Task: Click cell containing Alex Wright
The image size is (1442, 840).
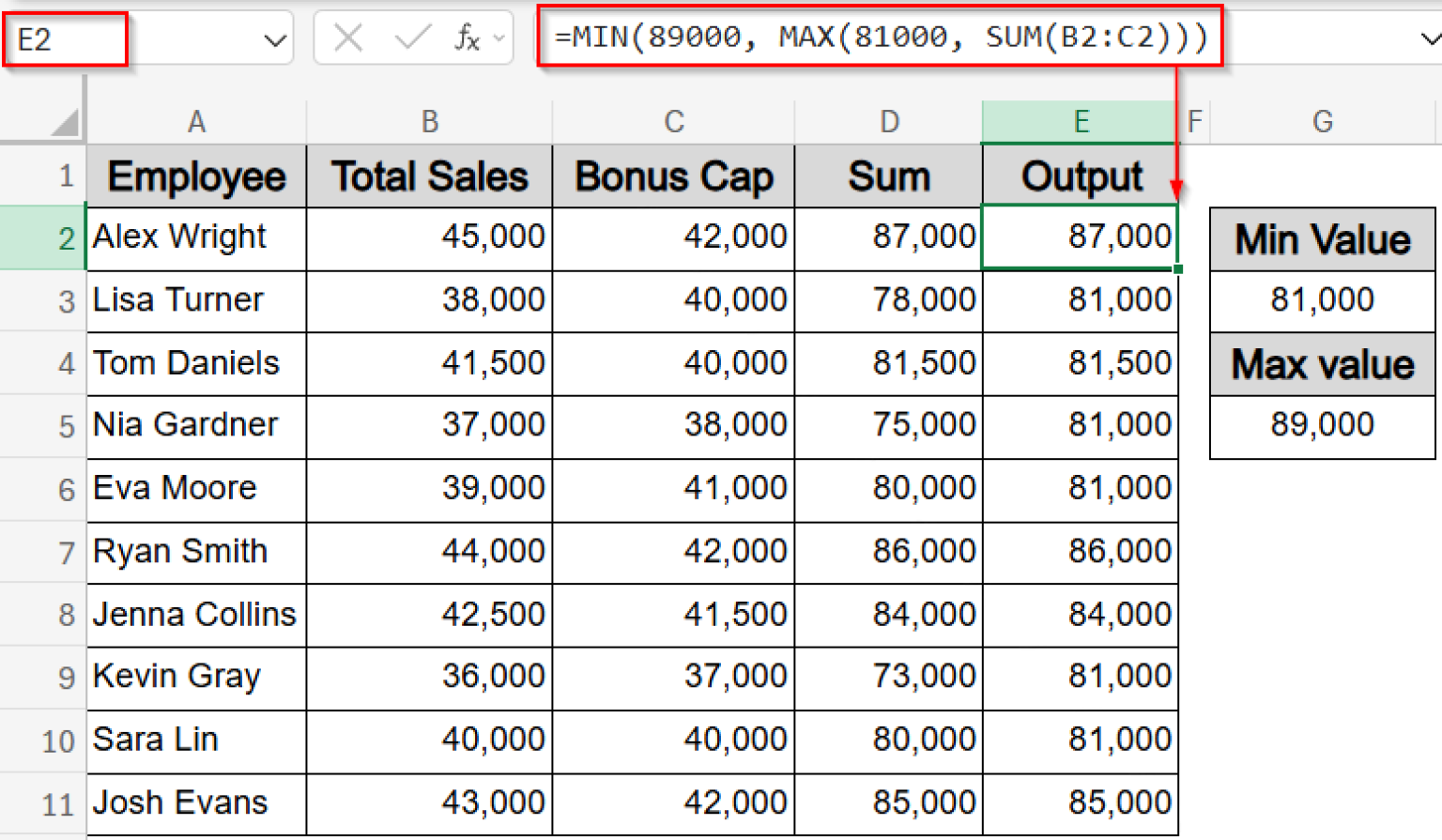Action: (195, 237)
